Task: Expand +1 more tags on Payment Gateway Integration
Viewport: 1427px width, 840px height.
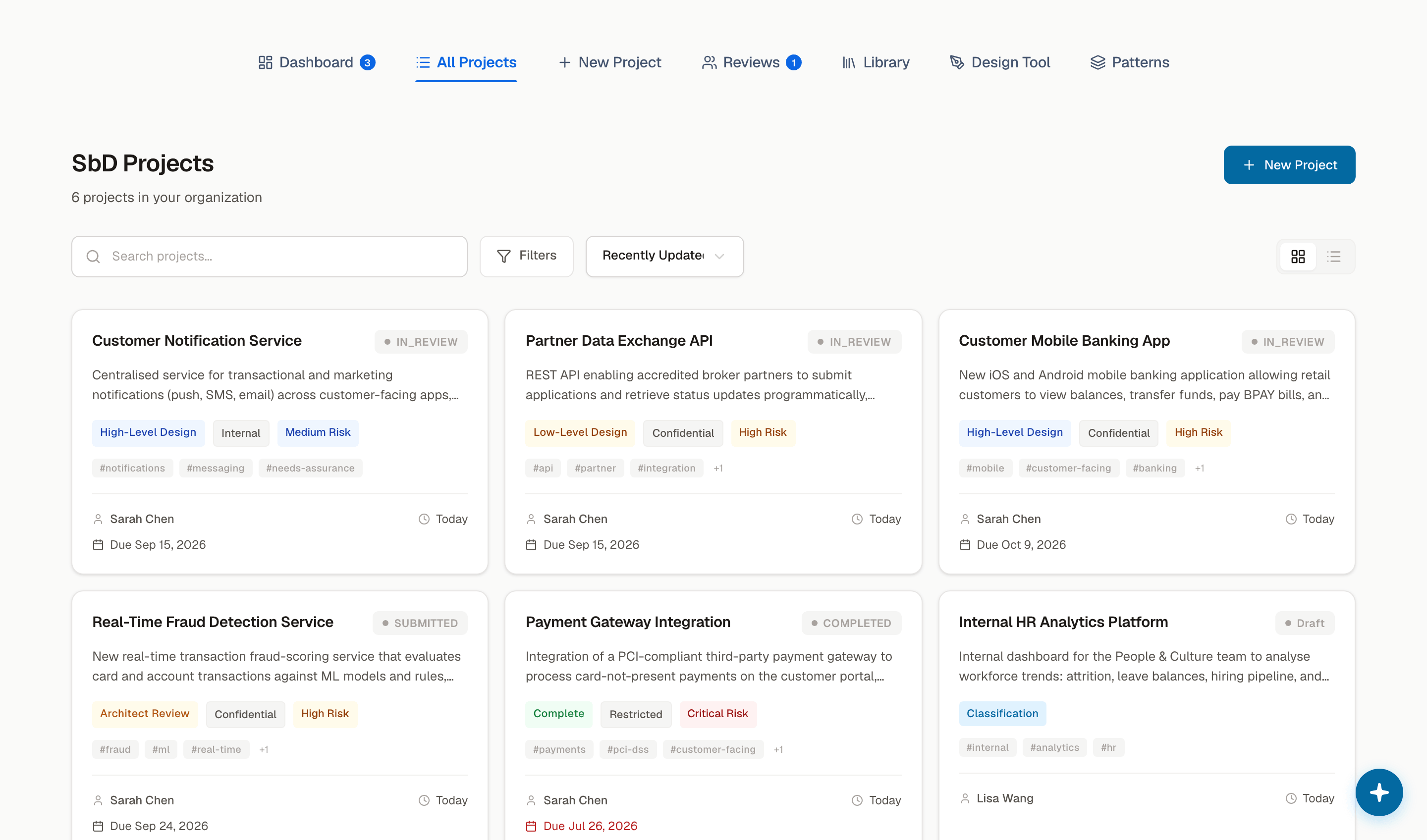Action: 778,749
